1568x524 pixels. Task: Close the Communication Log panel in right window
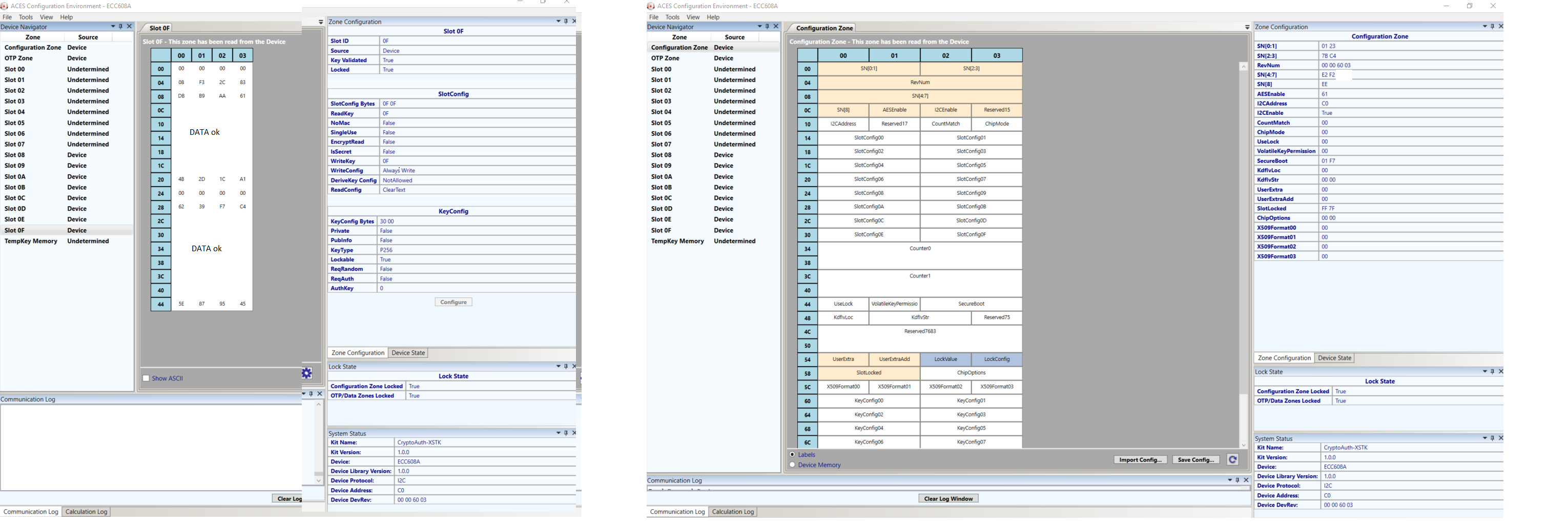(x=1246, y=480)
